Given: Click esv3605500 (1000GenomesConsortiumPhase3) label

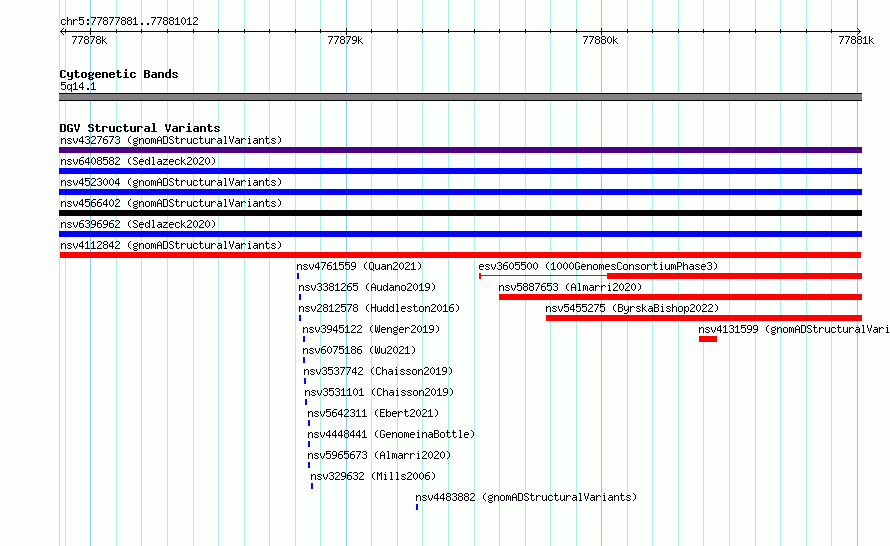Looking at the screenshot, I should click(x=598, y=266).
